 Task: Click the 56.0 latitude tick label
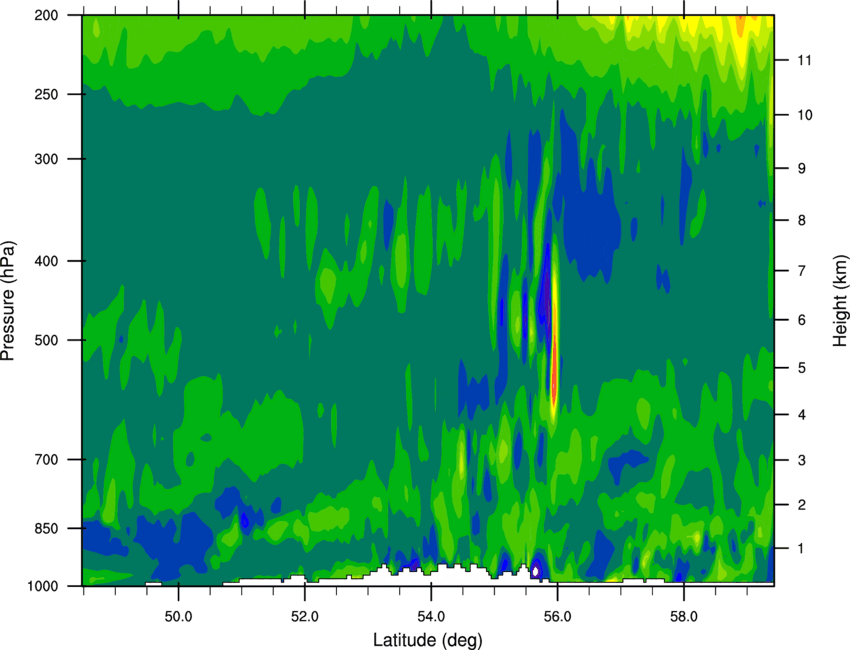(557, 616)
